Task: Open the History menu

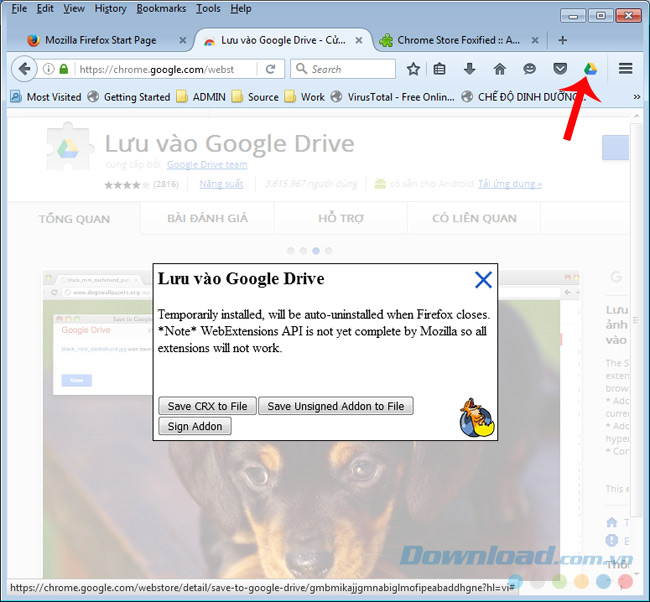Action: point(110,8)
